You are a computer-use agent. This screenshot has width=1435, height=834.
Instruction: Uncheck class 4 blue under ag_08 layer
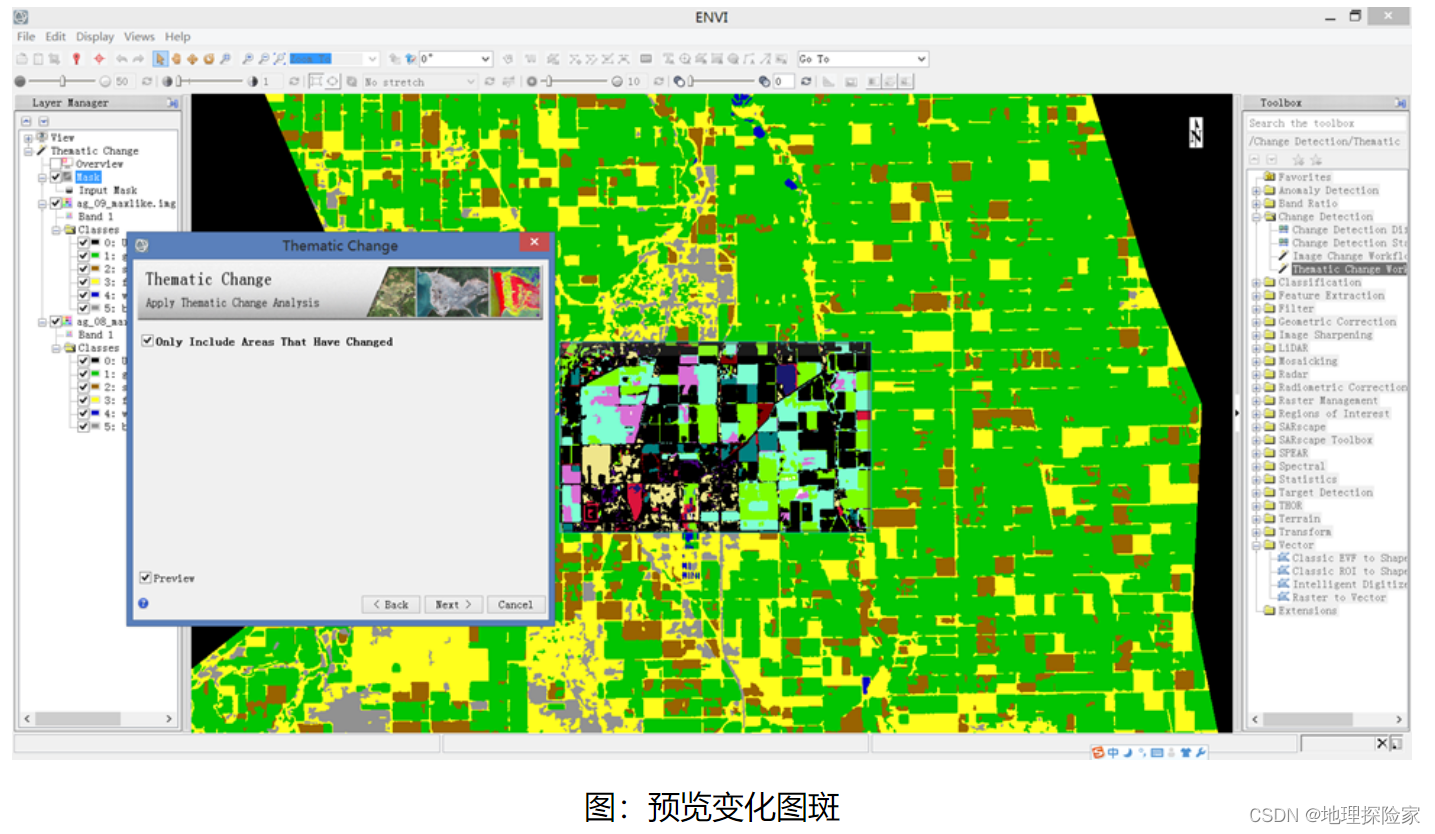coord(84,413)
